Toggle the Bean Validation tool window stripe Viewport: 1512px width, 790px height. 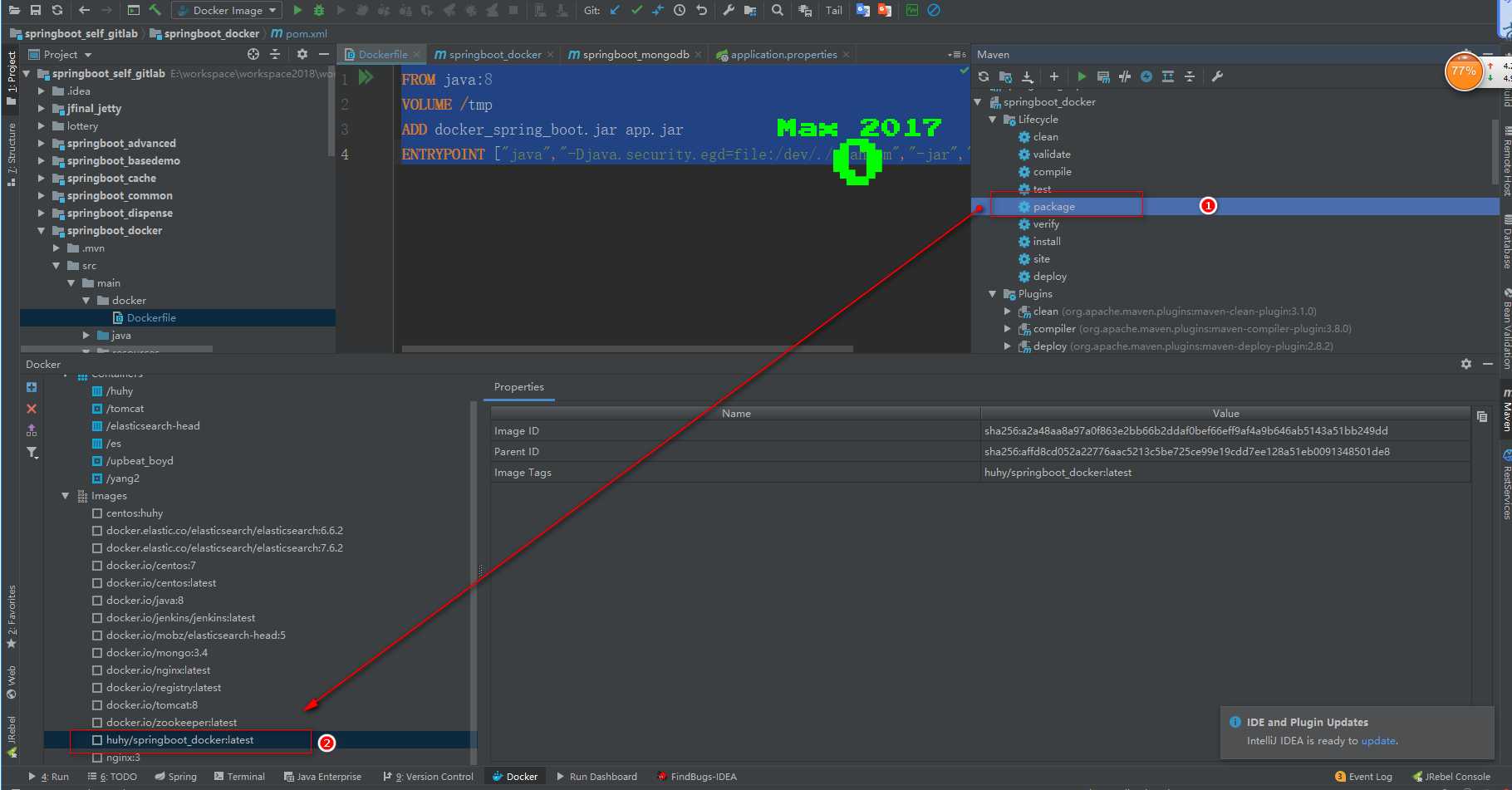tap(1505, 328)
